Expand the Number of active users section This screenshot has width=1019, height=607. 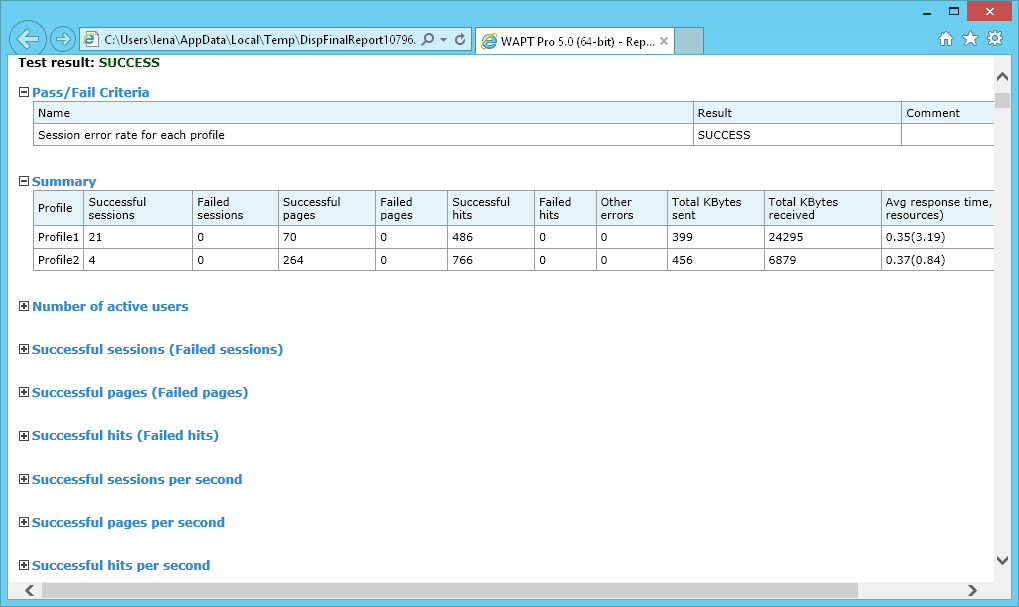point(24,306)
